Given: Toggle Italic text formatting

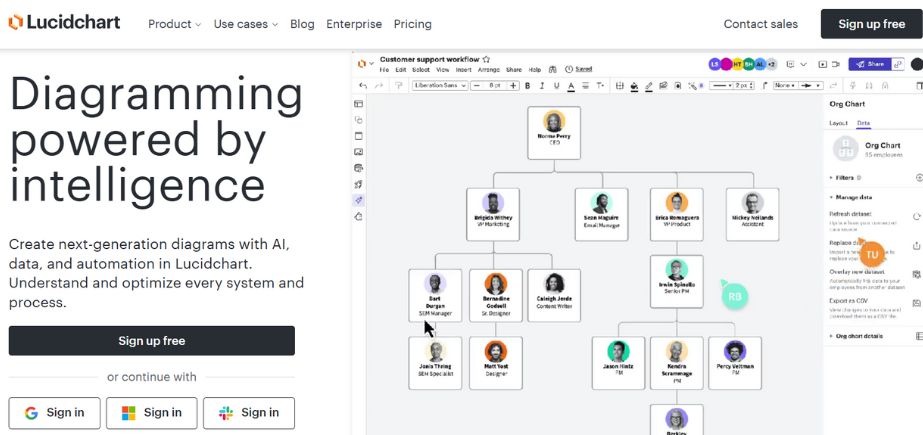Looking at the screenshot, I should [x=542, y=86].
